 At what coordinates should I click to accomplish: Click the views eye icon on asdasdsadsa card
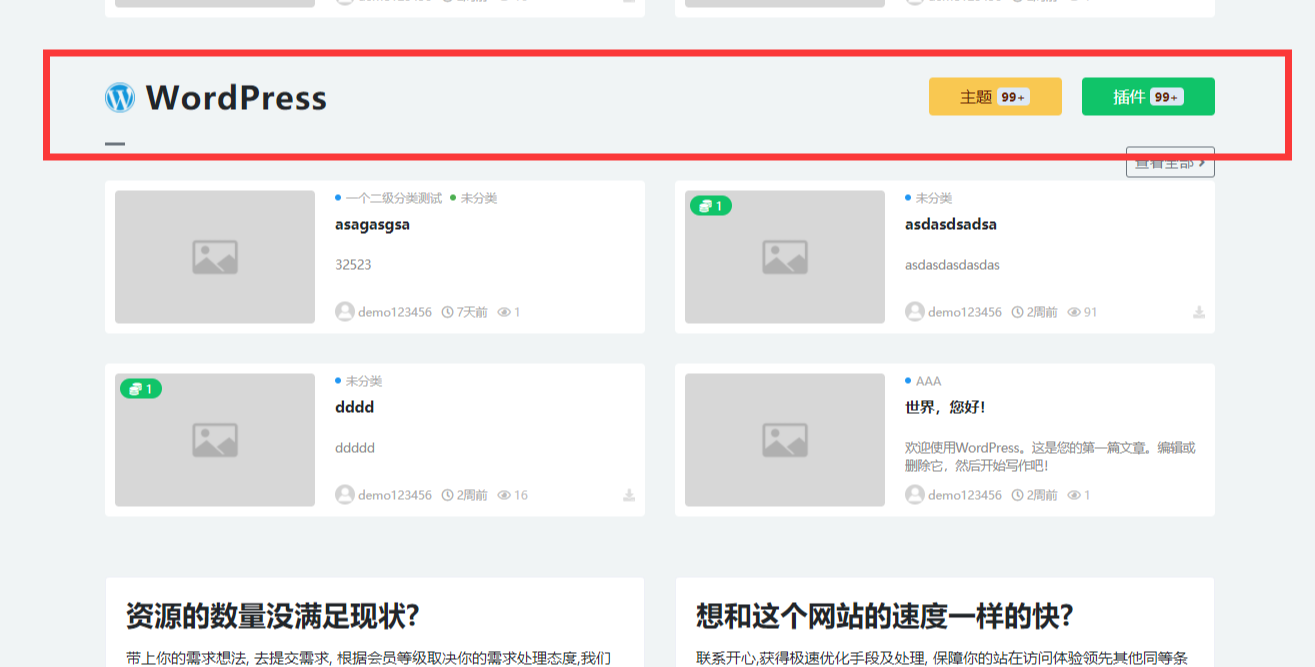pos(1074,312)
